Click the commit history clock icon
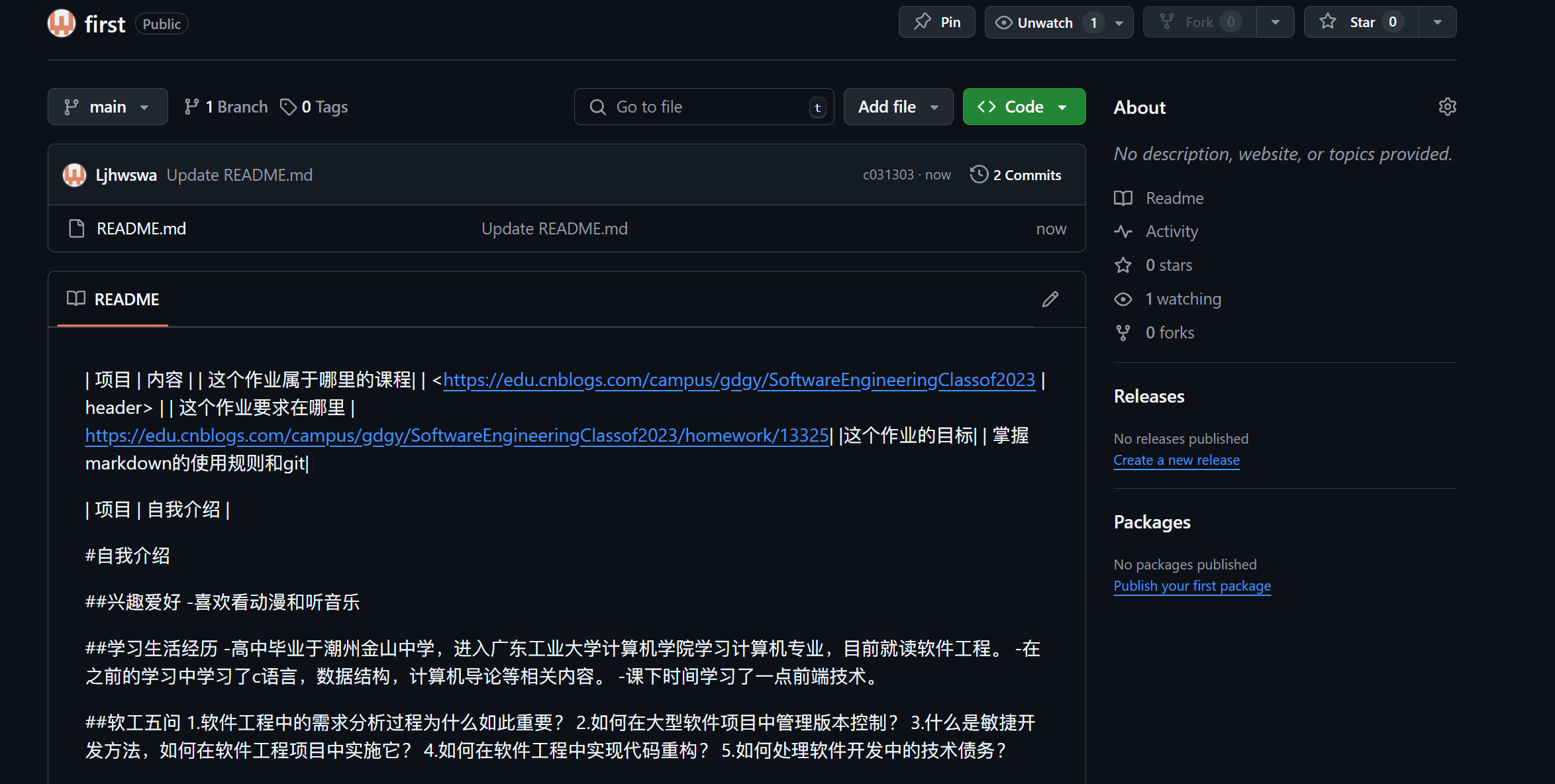 pos(979,175)
